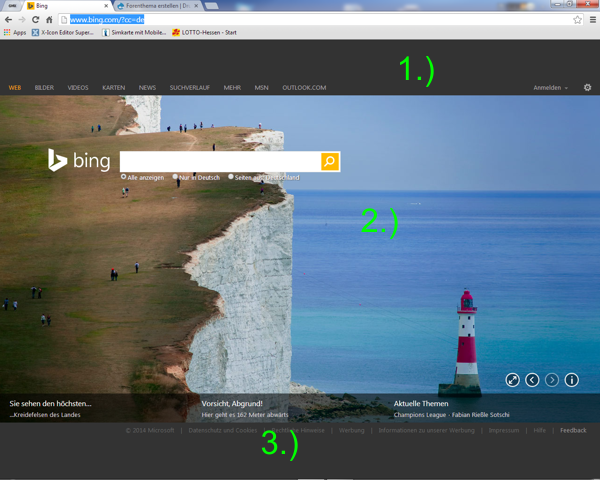Open the Apps bookmarks shortcut
Viewport: 600px width, 480px height.
[x=13, y=32]
